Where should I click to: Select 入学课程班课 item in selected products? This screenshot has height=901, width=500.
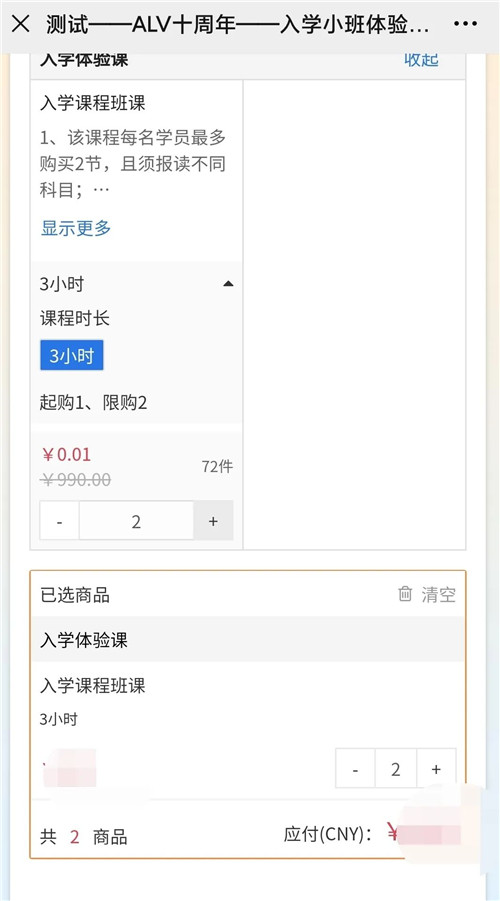coord(93,686)
